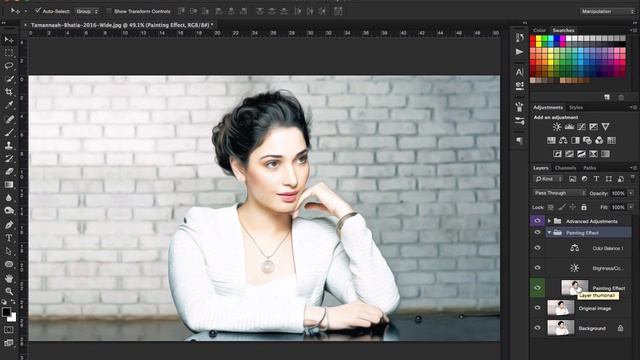
Task: Select the Eyedropper tool
Action: coord(9,105)
